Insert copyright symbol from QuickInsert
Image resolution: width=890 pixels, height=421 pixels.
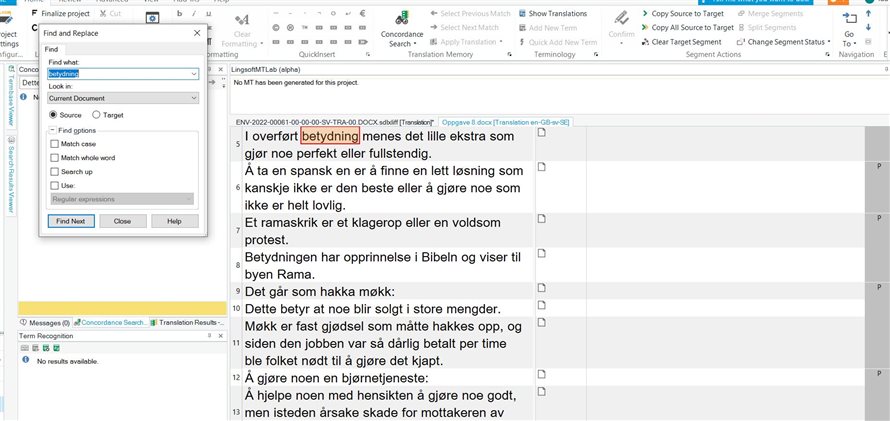(x=276, y=27)
